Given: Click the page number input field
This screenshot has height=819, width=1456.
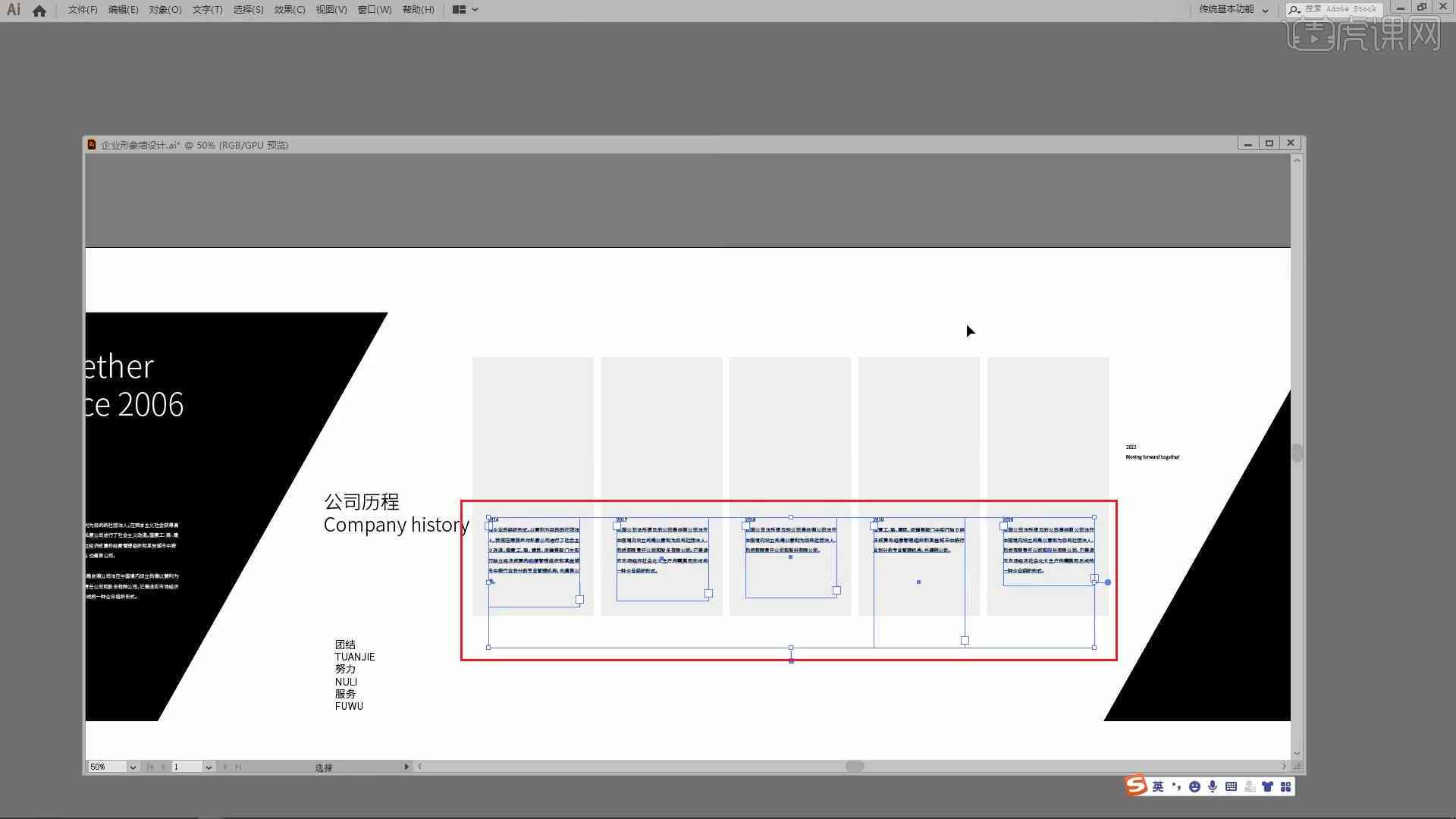Looking at the screenshot, I should pos(186,767).
